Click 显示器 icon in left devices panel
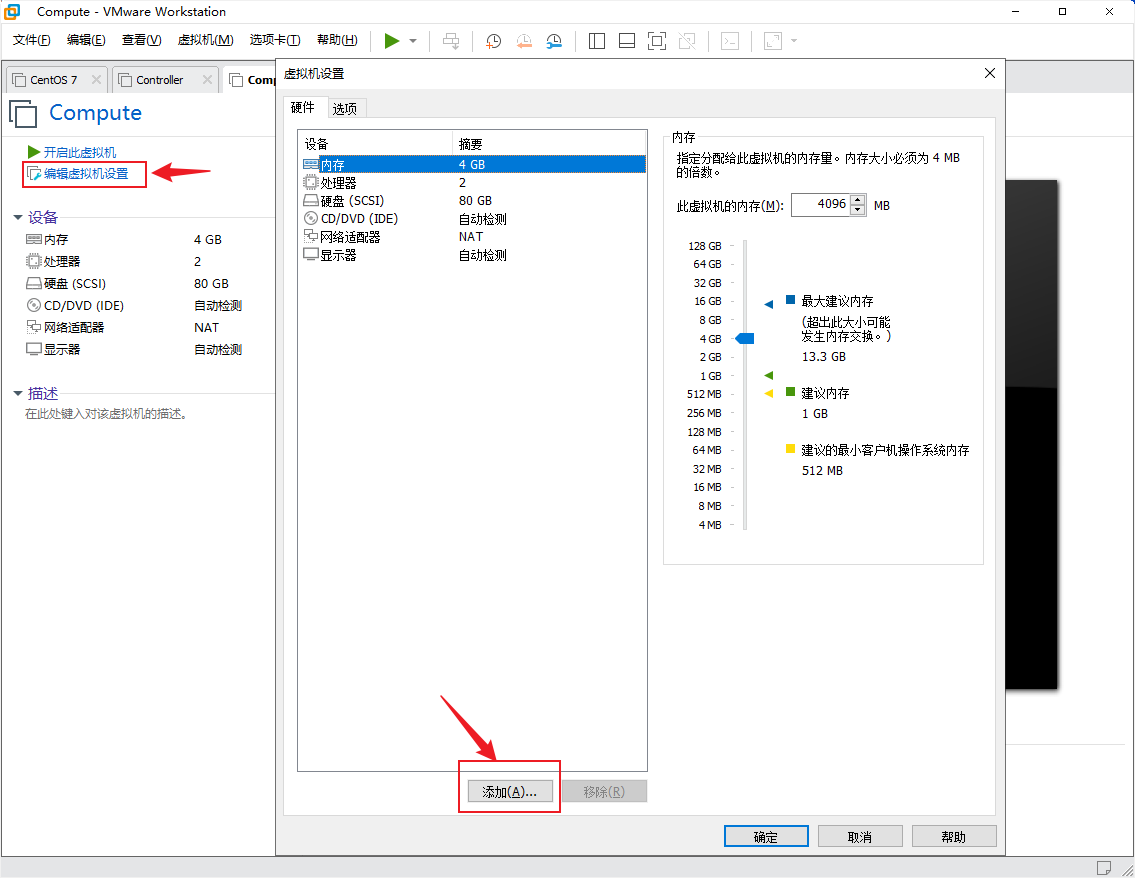Viewport: 1135px width, 878px height. click(x=34, y=349)
